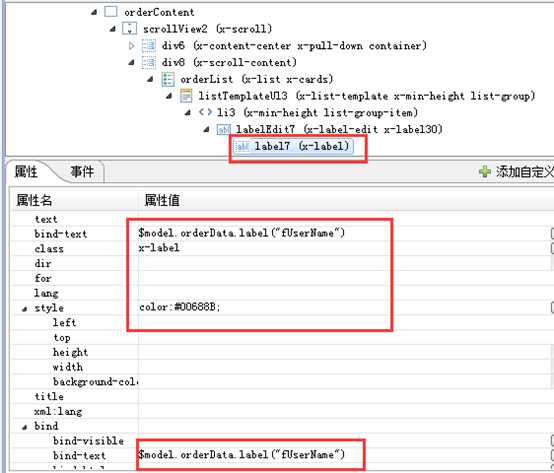The height and width of the screenshot is (473, 554).
Task: Click the label7 component icon
Action: point(242,146)
